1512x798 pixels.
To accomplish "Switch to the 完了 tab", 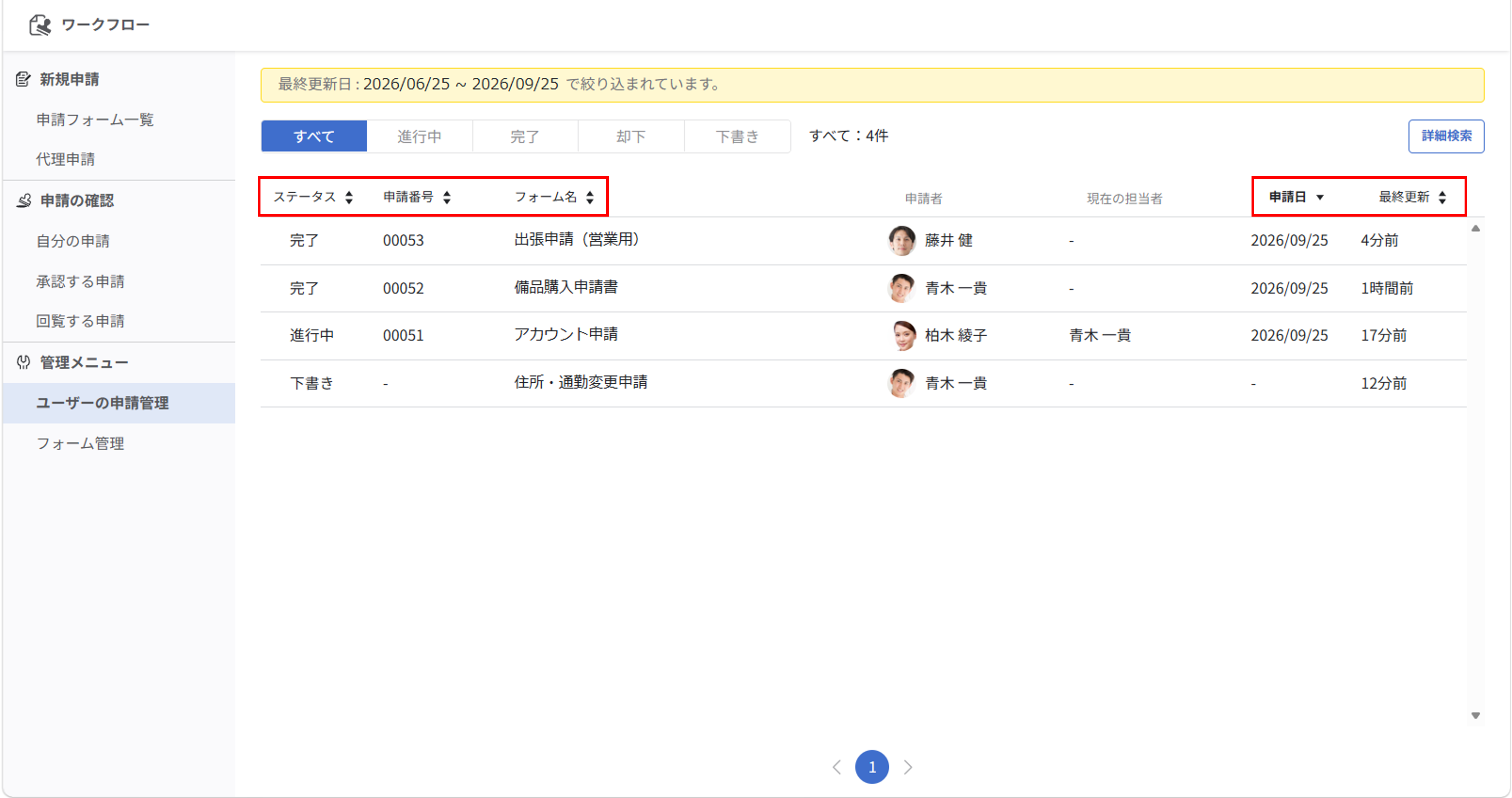I will [525, 136].
